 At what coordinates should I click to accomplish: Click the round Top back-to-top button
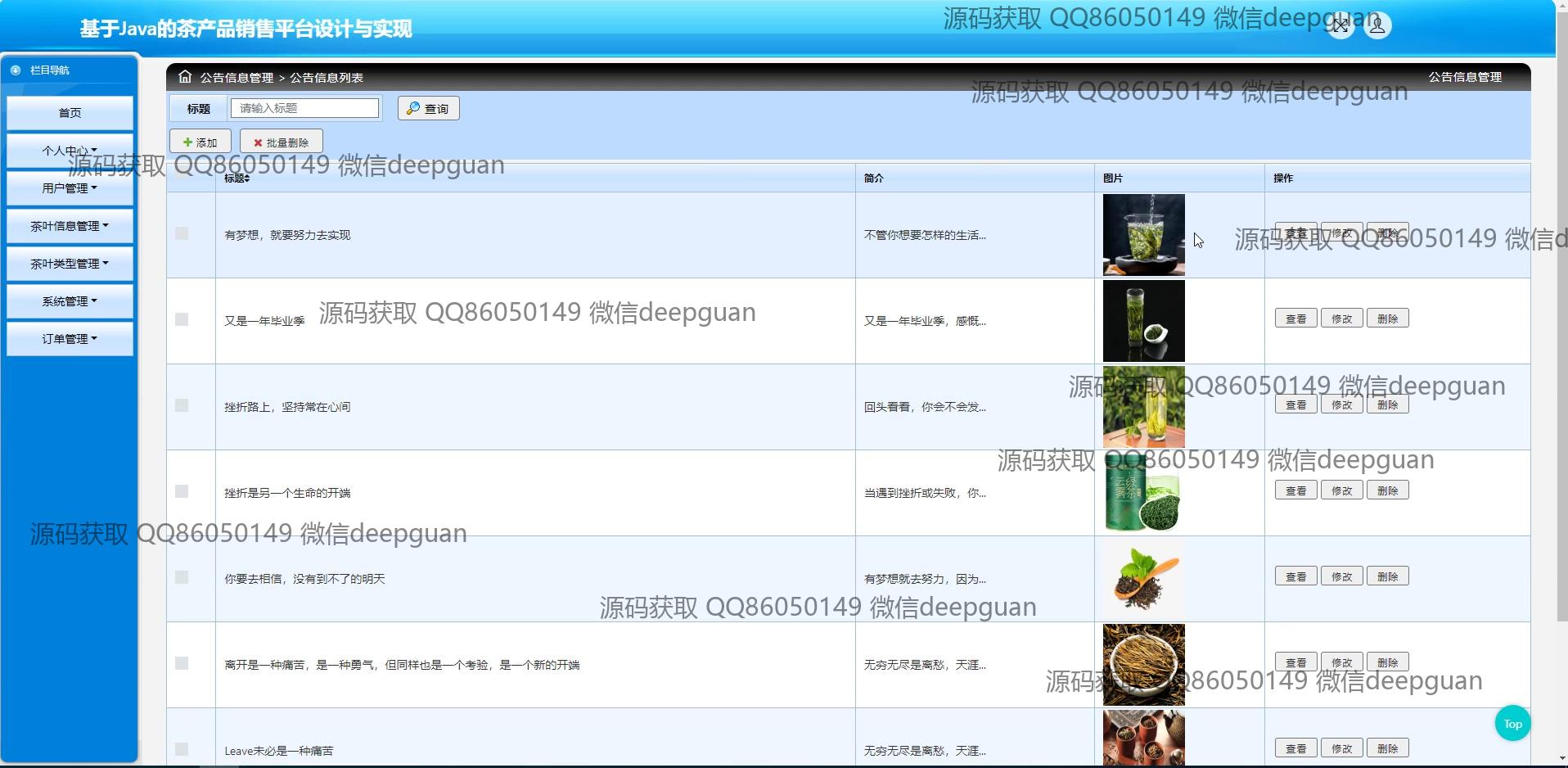1512,724
